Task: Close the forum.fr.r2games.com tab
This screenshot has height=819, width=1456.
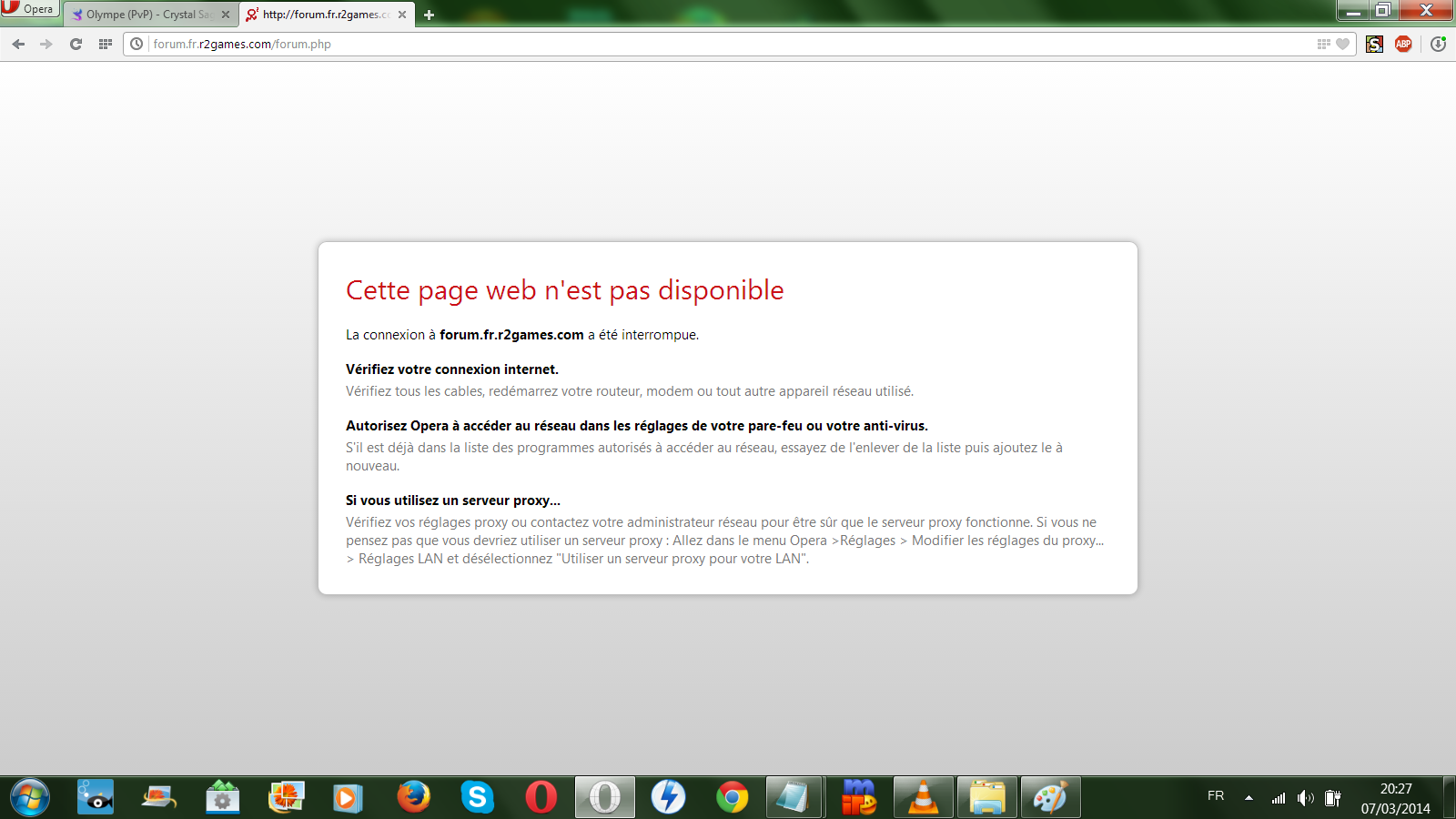Action: pyautogui.click(x=402, y=15)
